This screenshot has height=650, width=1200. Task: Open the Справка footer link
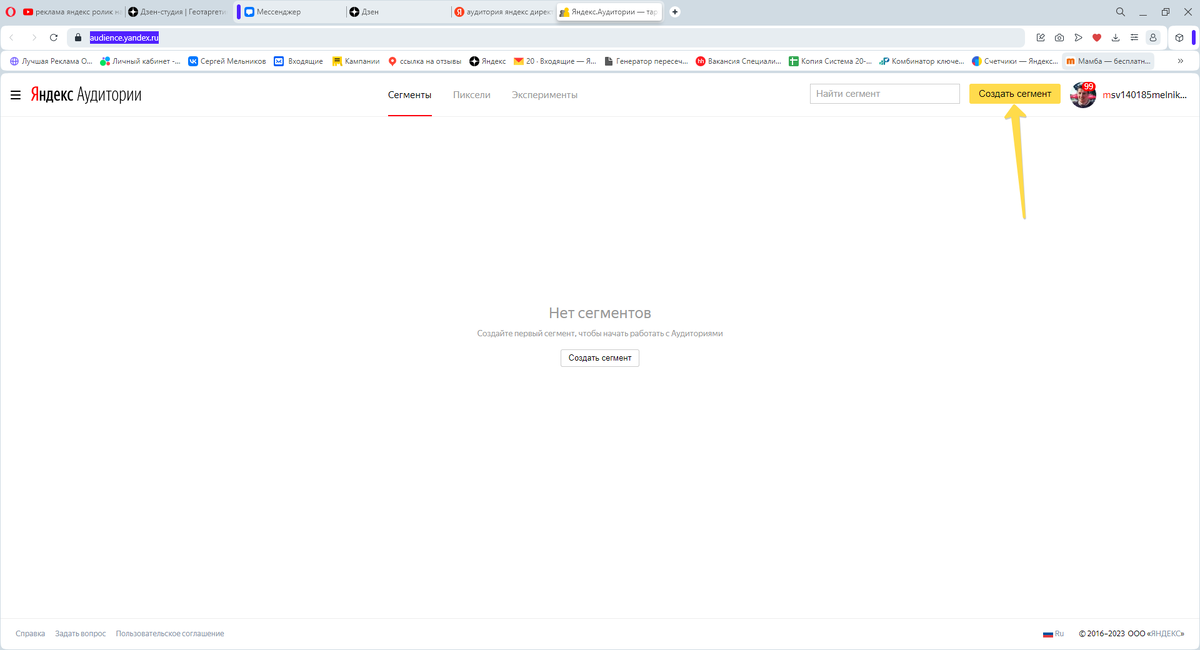click(x=30, y=634)
